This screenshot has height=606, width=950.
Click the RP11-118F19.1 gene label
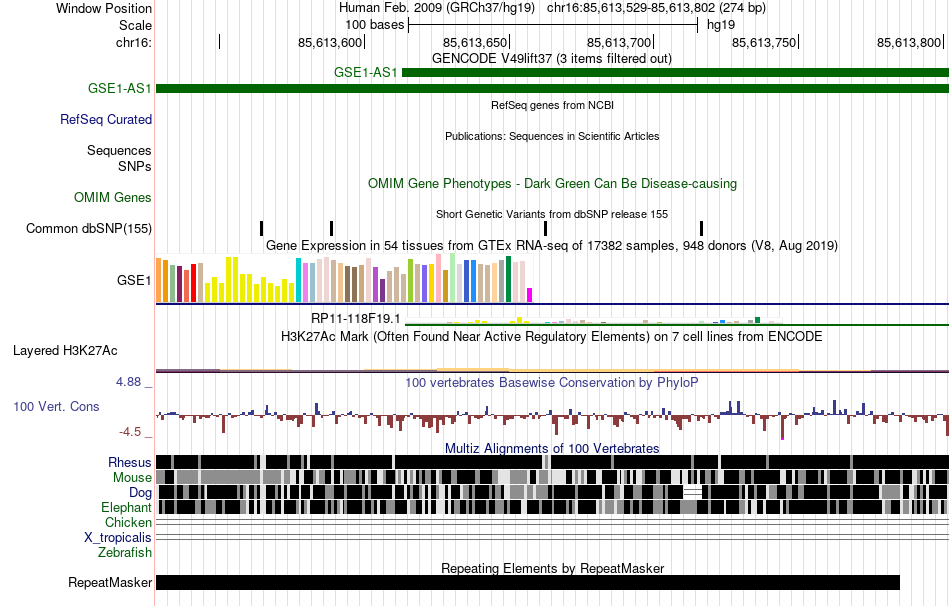356,319
